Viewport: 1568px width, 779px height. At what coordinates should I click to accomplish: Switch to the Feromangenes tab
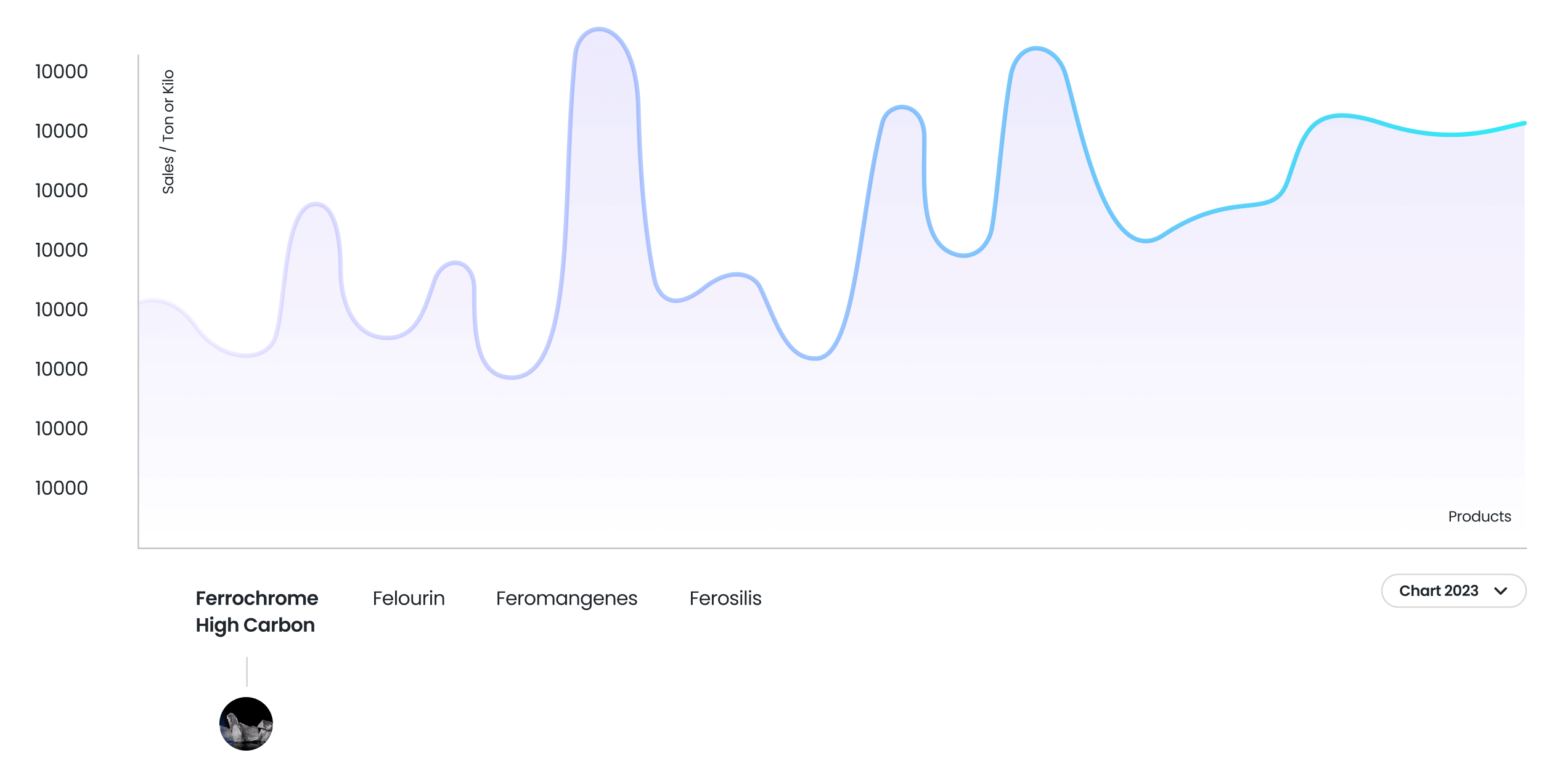pyautogui.click(x=566, y=598)
